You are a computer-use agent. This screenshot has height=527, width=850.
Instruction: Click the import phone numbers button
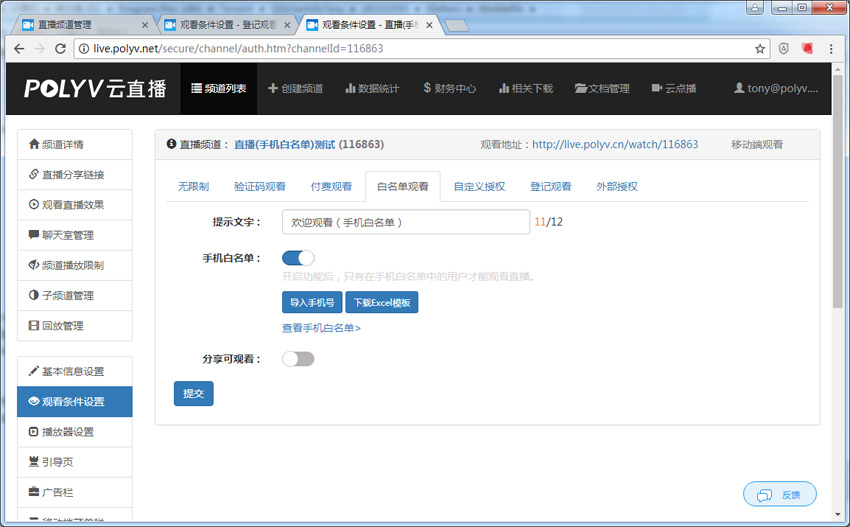click(x=312, y=302)
